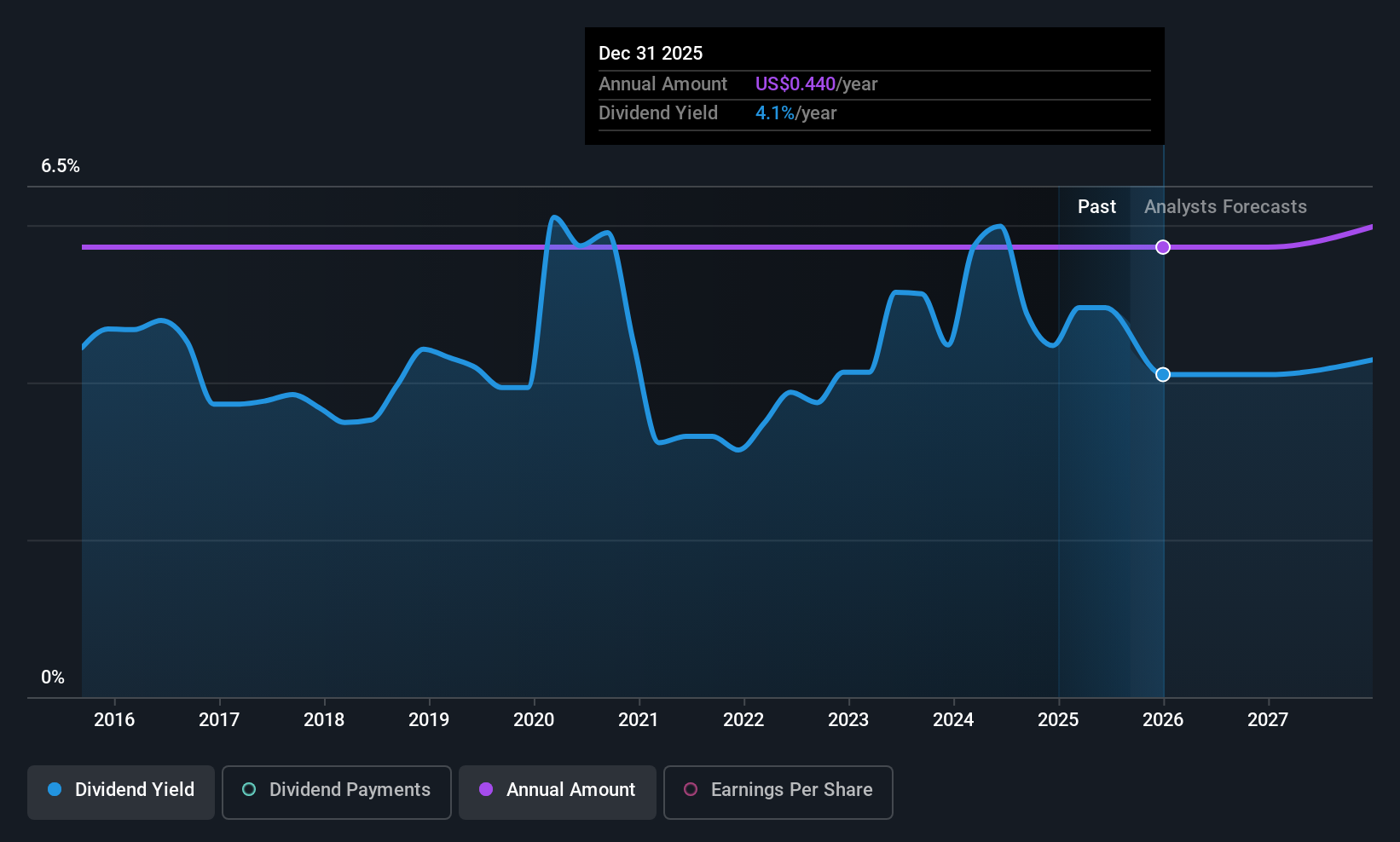This screenshot has width=1400, height=842.
Task: Click the US$0.440 annual amount value
Action: pyautogui.click(x=795, y=84)
